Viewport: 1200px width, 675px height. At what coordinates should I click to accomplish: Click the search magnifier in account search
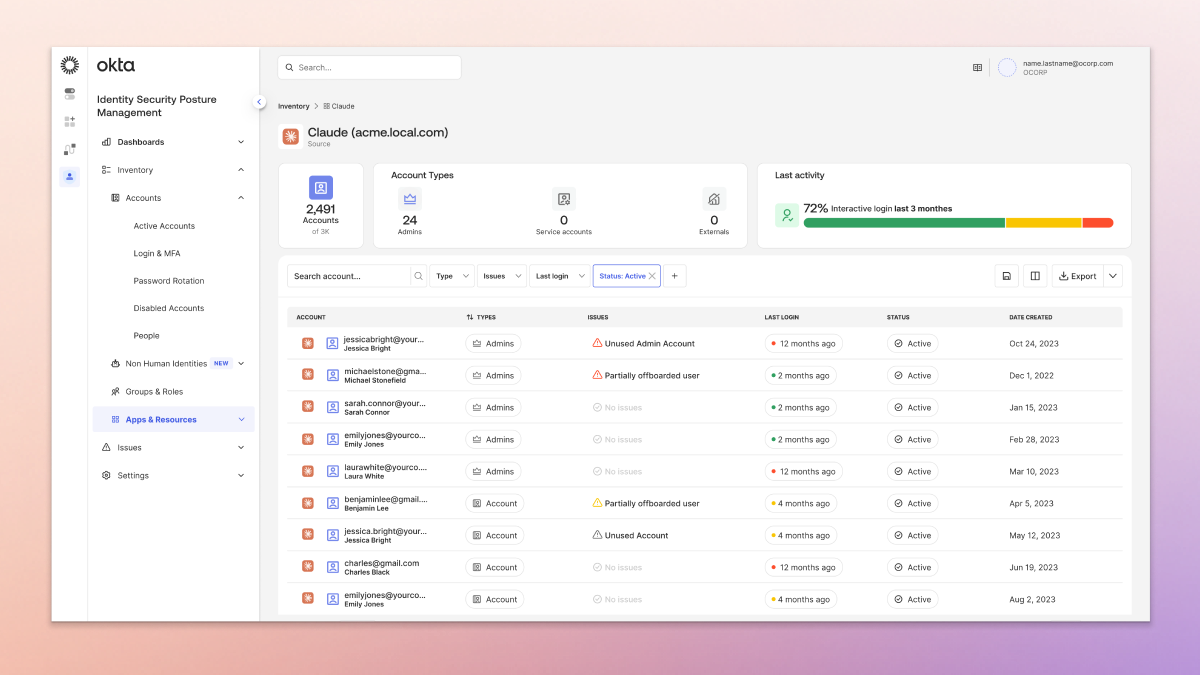tap(418, 276)
